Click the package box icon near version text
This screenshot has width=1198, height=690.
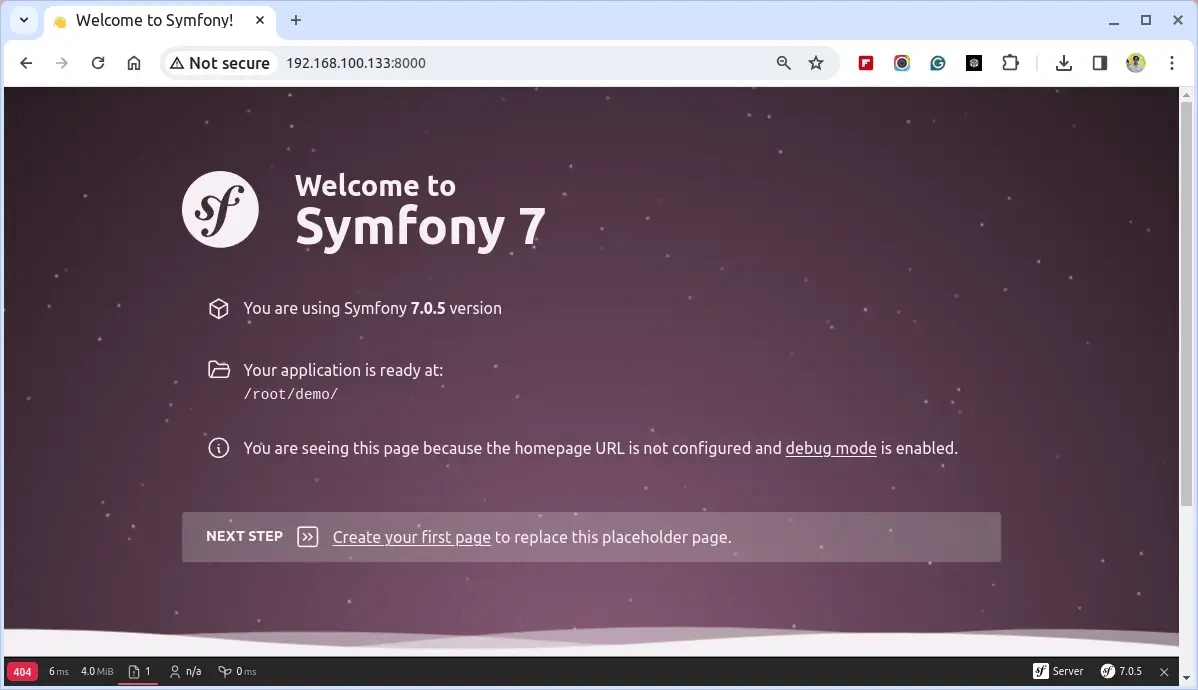(219, 308)
